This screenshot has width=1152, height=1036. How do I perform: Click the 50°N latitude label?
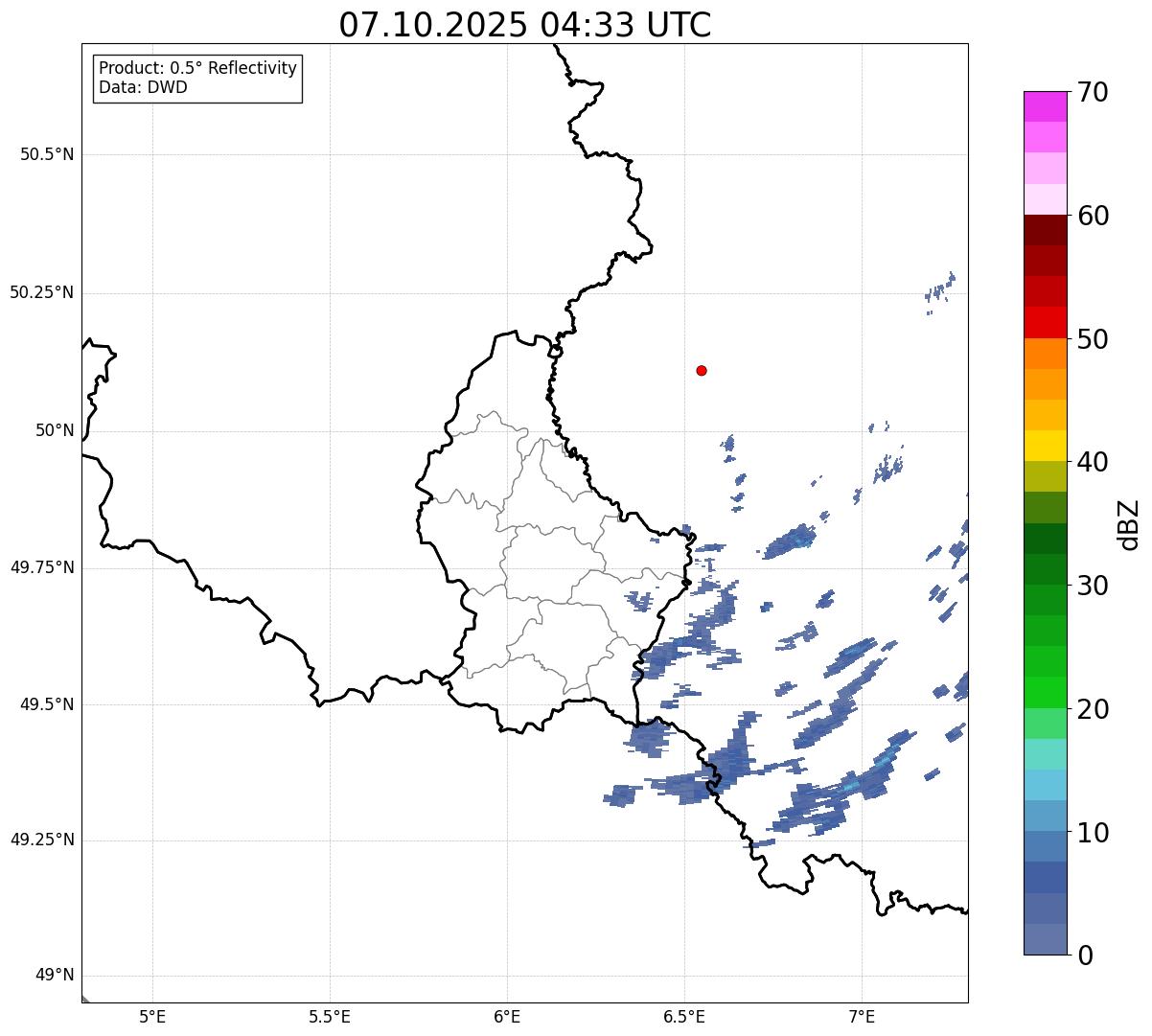click(x=55, y=430)
